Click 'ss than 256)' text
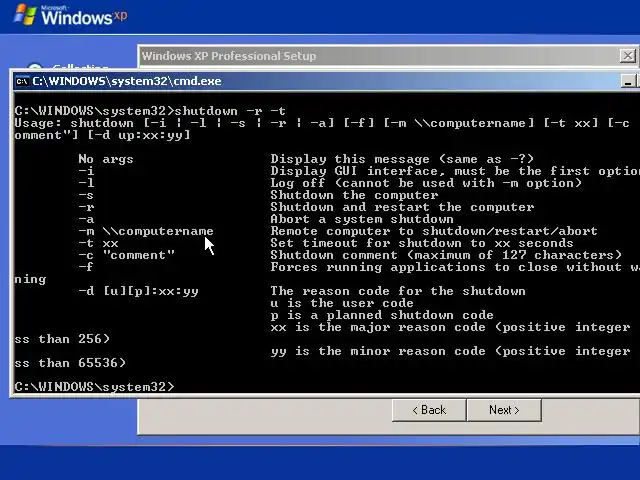 [x=62, y=339]
